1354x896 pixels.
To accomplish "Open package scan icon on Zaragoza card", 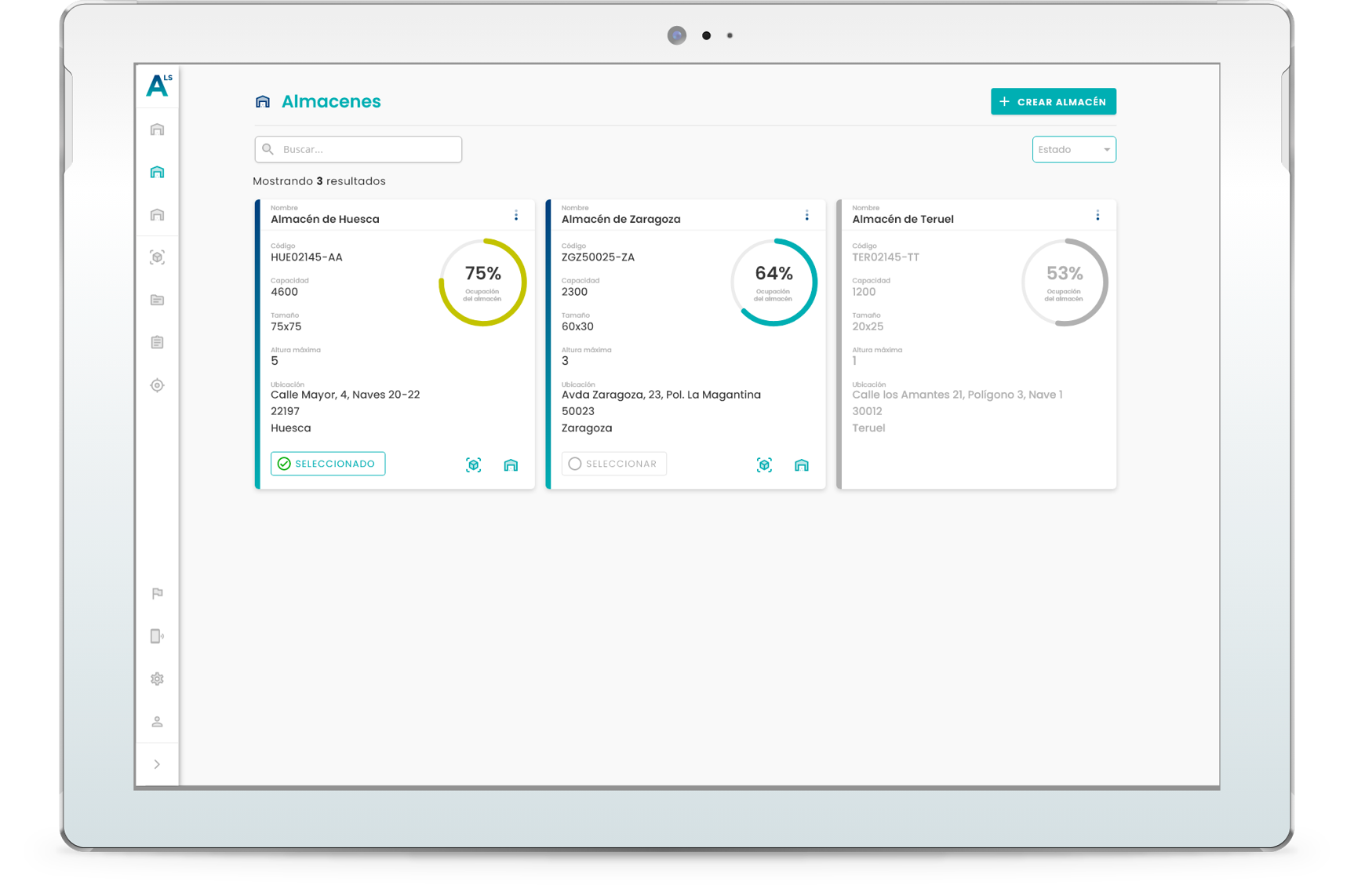I will coord(765,464).
